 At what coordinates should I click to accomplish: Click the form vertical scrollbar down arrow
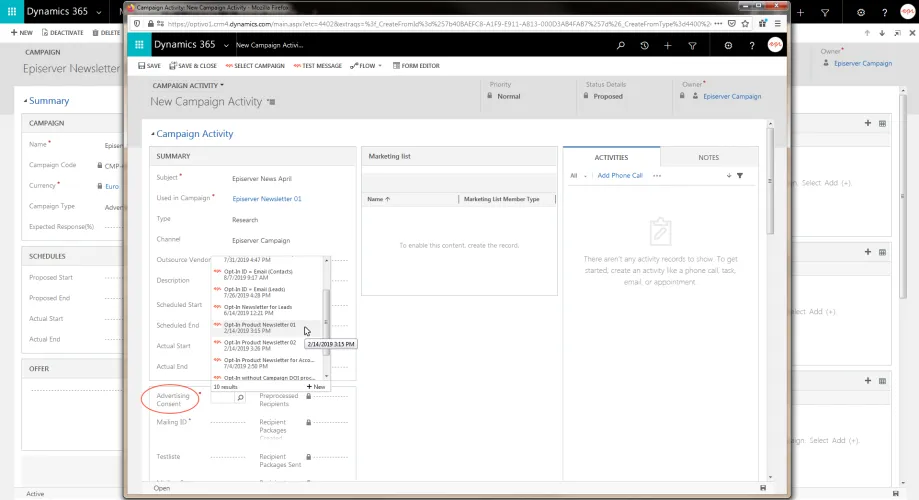point(770,477)
